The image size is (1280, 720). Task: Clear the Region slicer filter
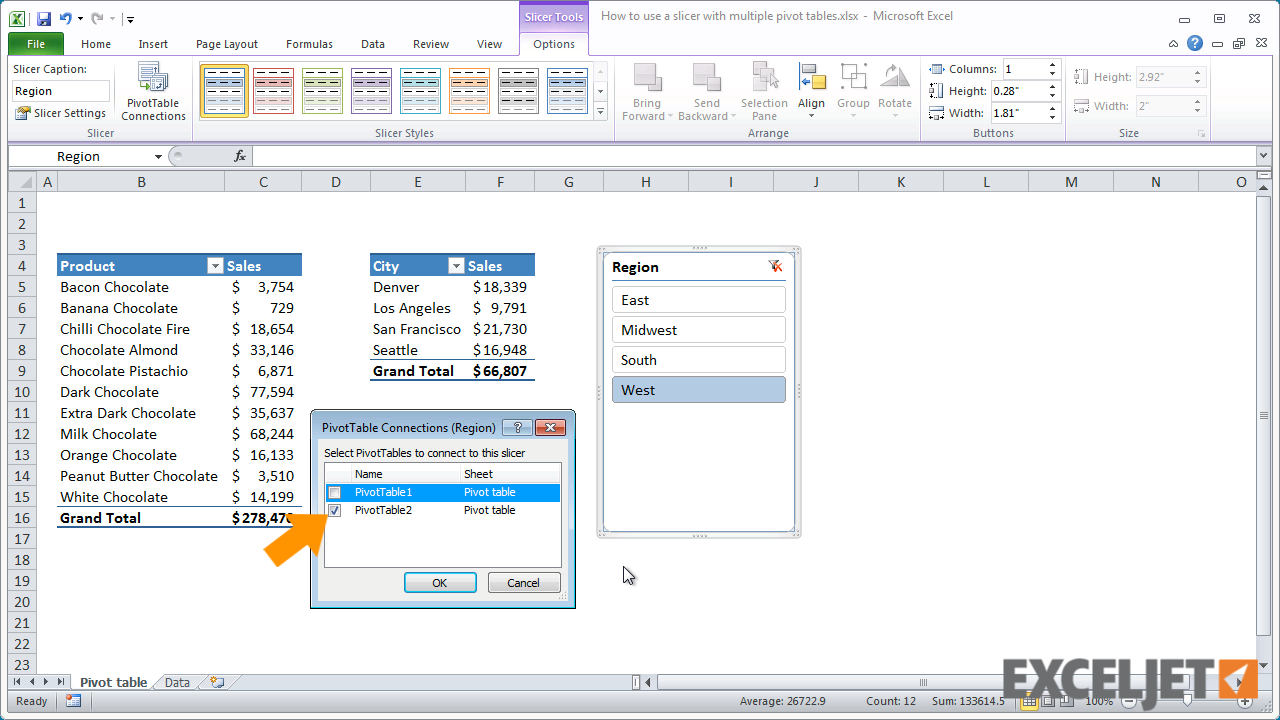tap(775, 266)
